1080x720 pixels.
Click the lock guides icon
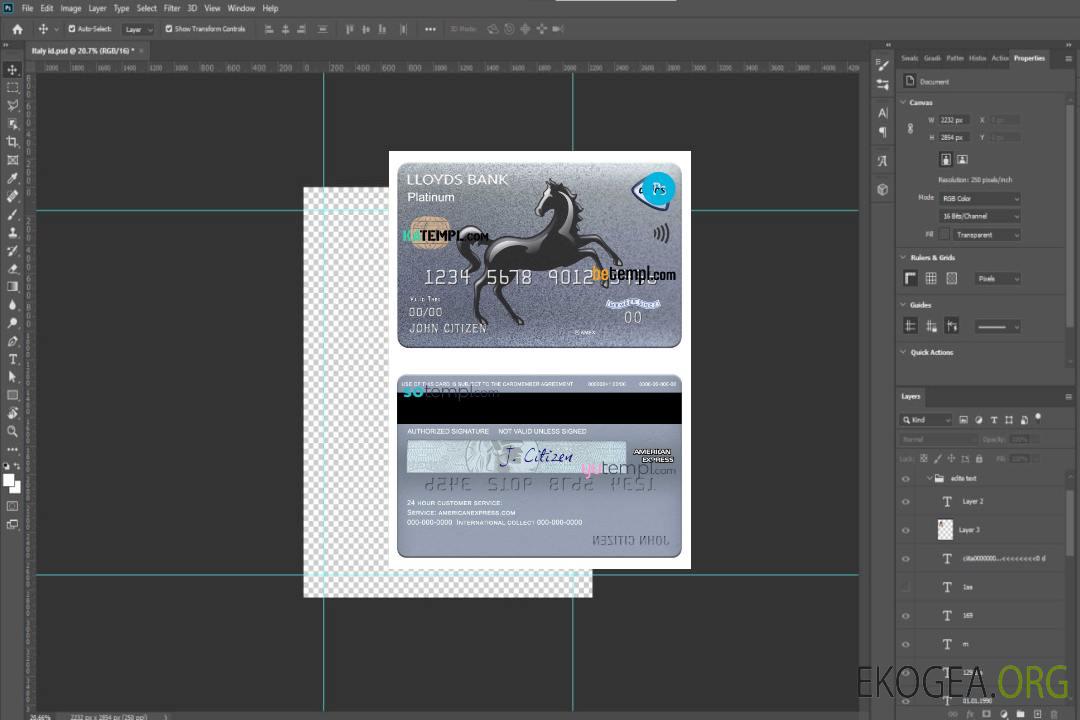click(x=931, y=326)
